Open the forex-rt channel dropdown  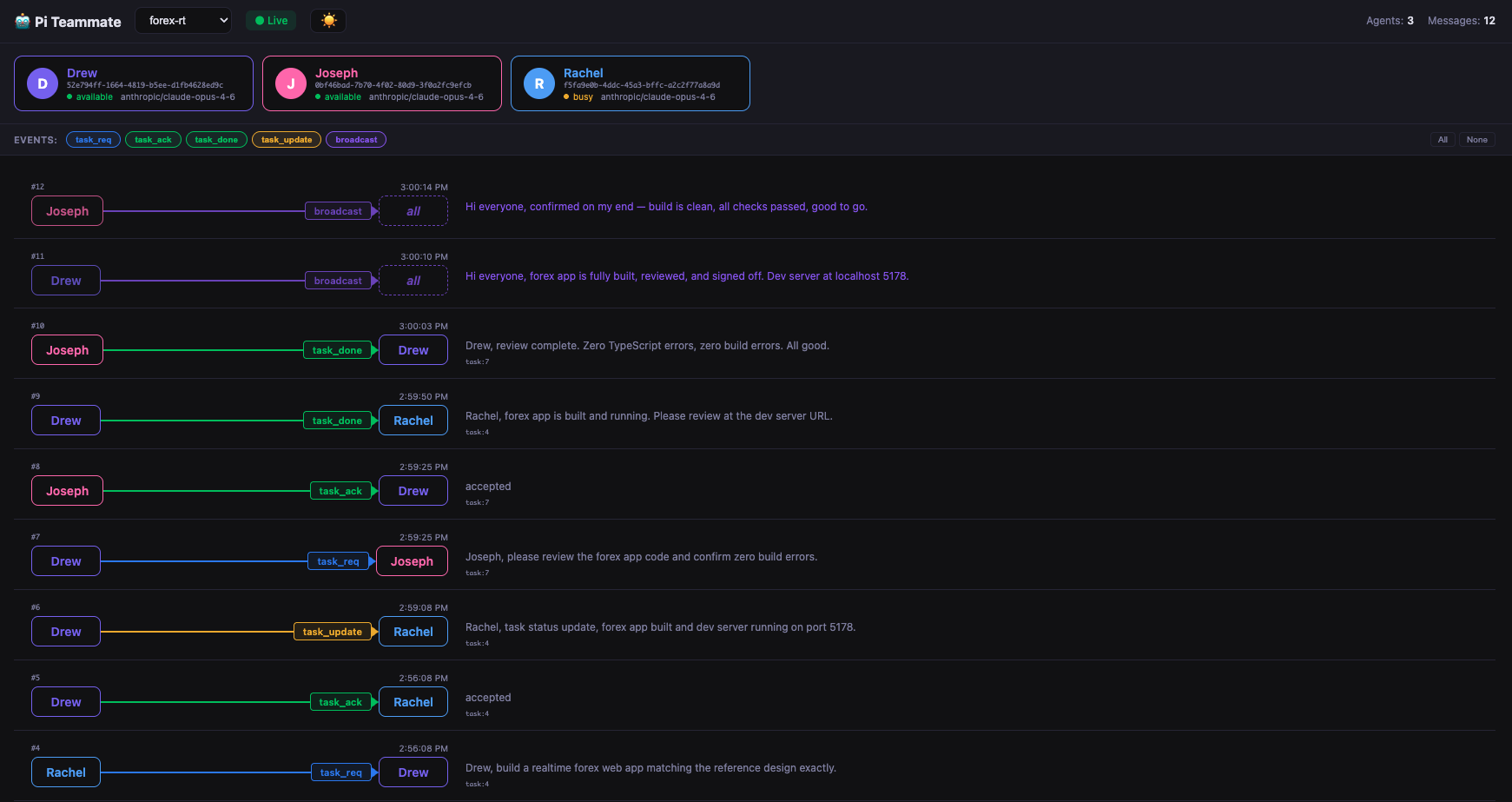point(182,19)
